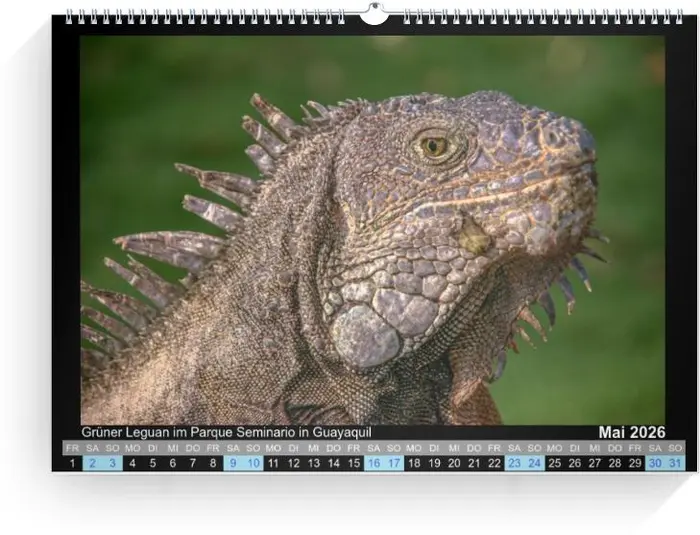Pick highlighted Saturday 16 cell
Screen dimensions: 700x535
[x=373, y=463]
